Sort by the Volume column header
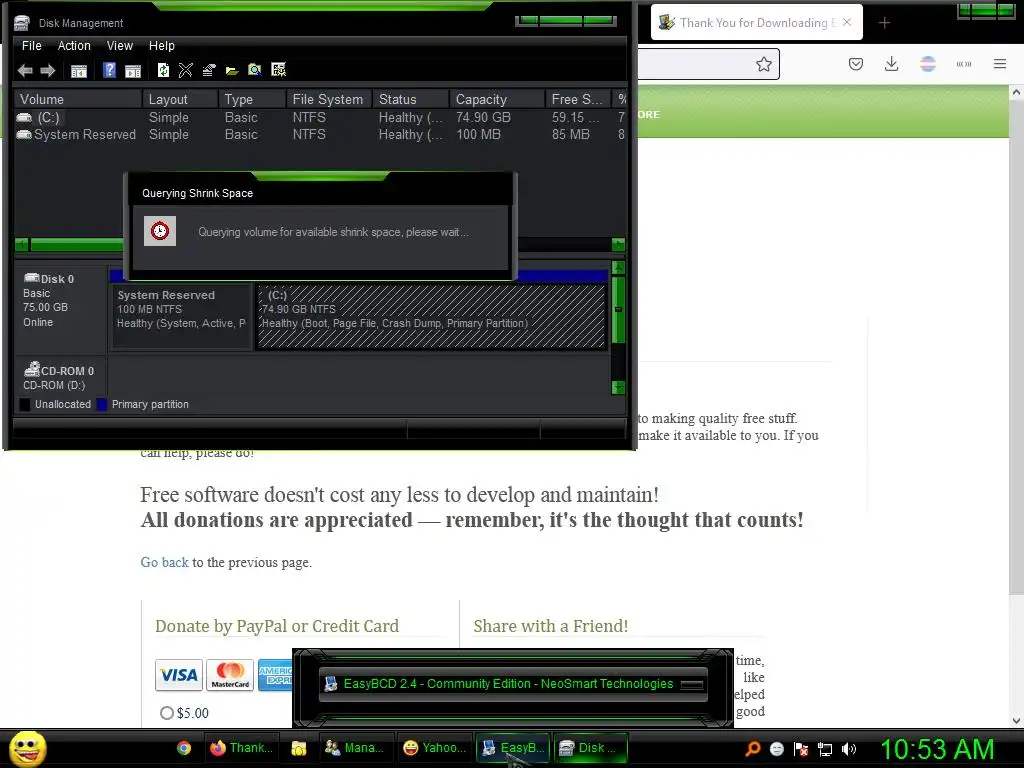Viewport: 1024px width, 768px height. pos(78,99)
